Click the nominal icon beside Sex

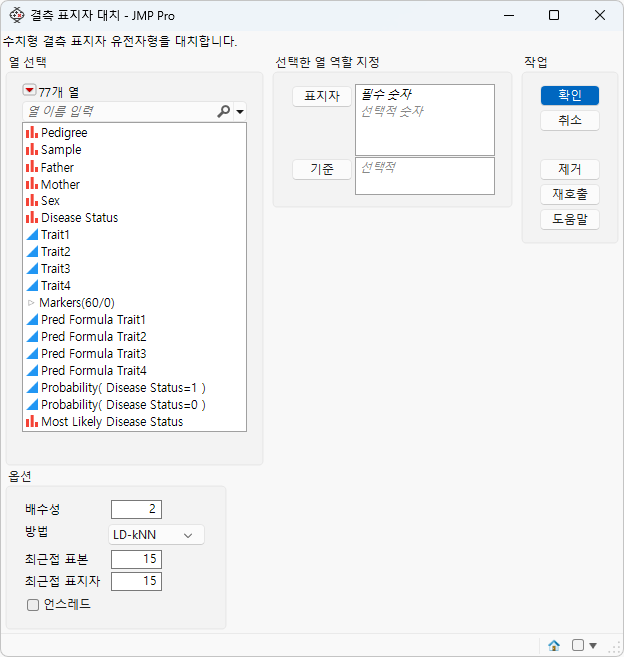pos(32,201)
